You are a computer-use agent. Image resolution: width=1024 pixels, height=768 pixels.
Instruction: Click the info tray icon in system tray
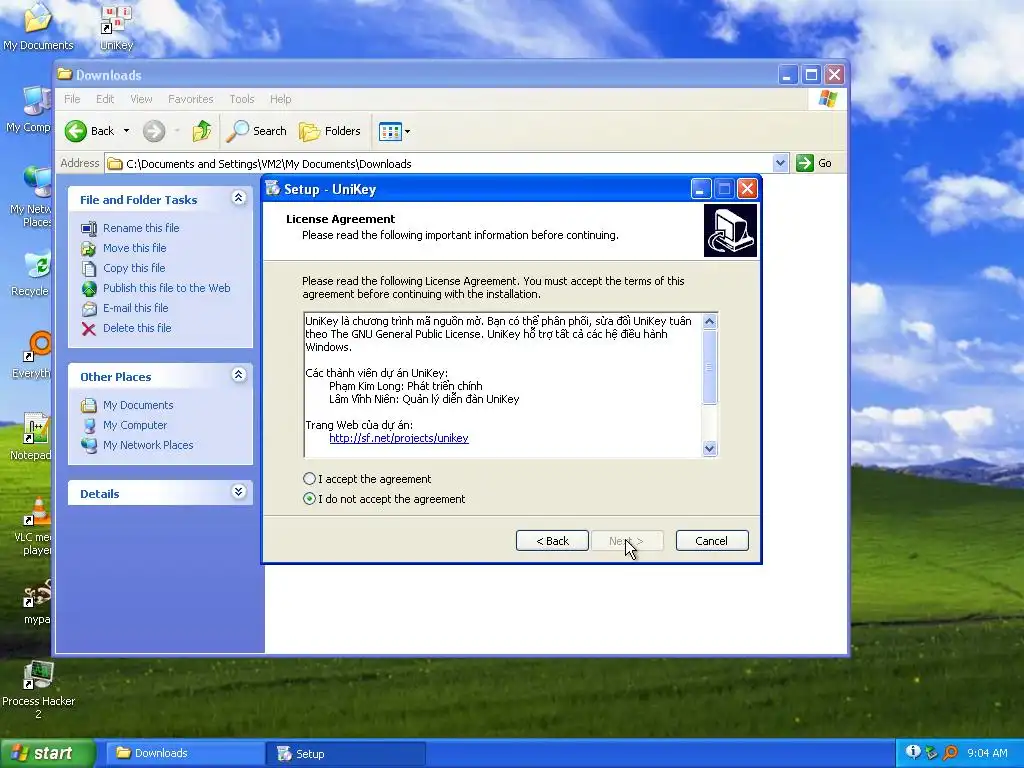[x=913, y=752]
